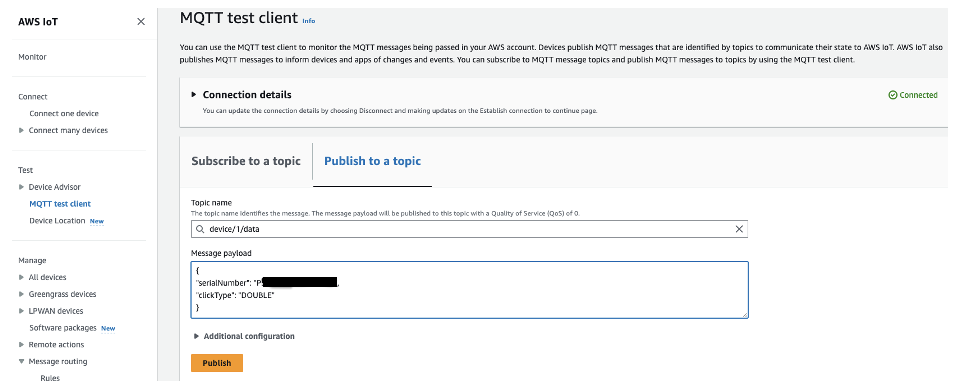Click the Connect section label

(33, 97)
